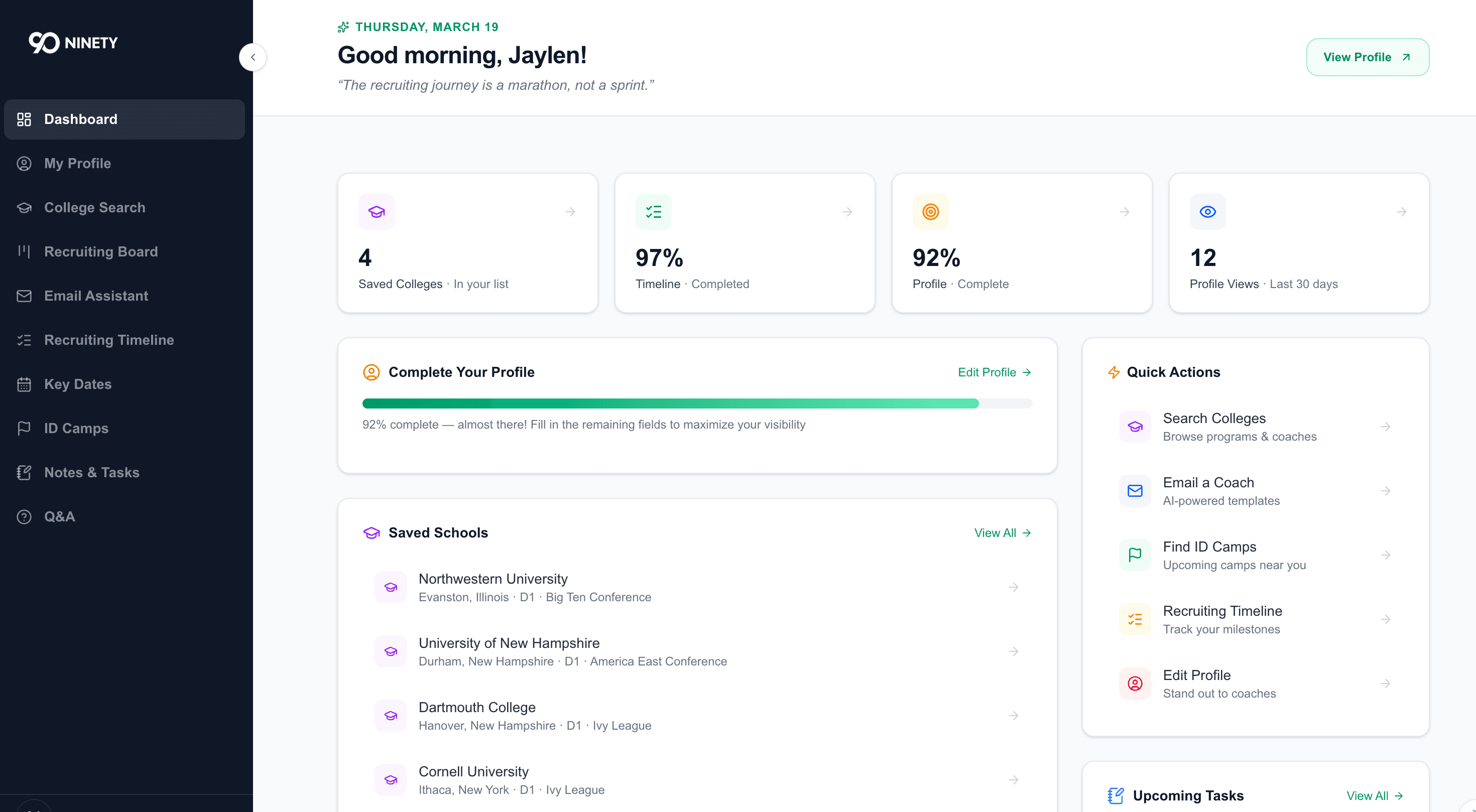Click the Recruiting Timeline quick action icon

pyautogui.click(x=1135, y=619)
